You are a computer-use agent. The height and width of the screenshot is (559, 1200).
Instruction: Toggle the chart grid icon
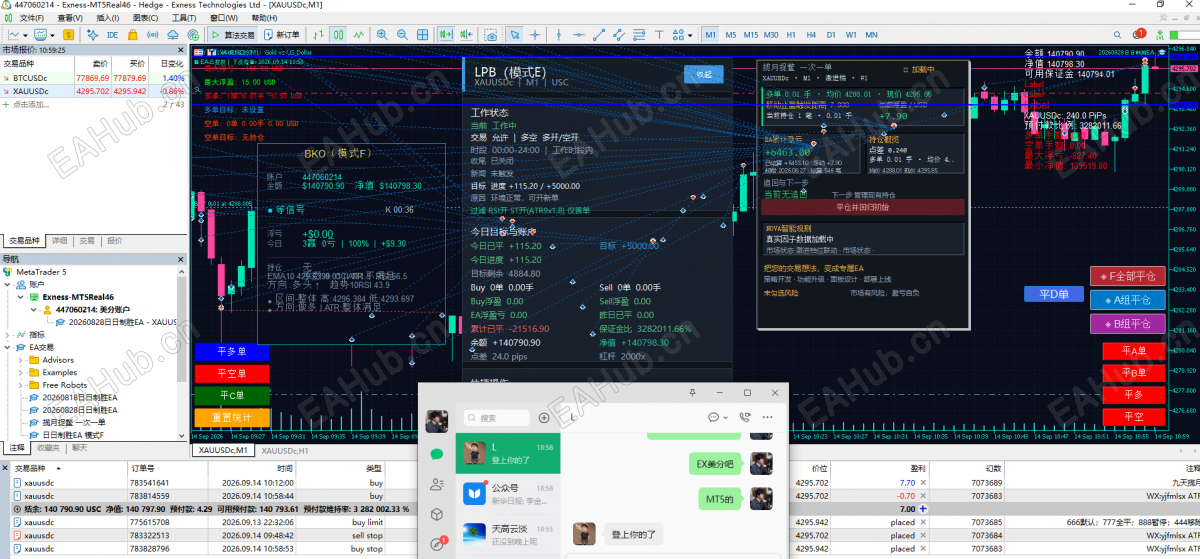(x=422, y=35)
